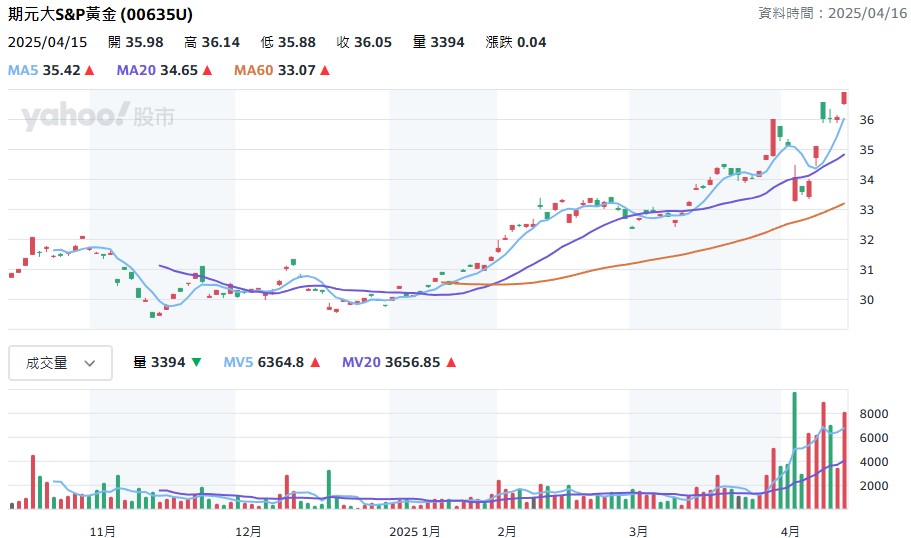Click 量 3394 in volume panel
The image size is (911, 538).
[159, 363]
